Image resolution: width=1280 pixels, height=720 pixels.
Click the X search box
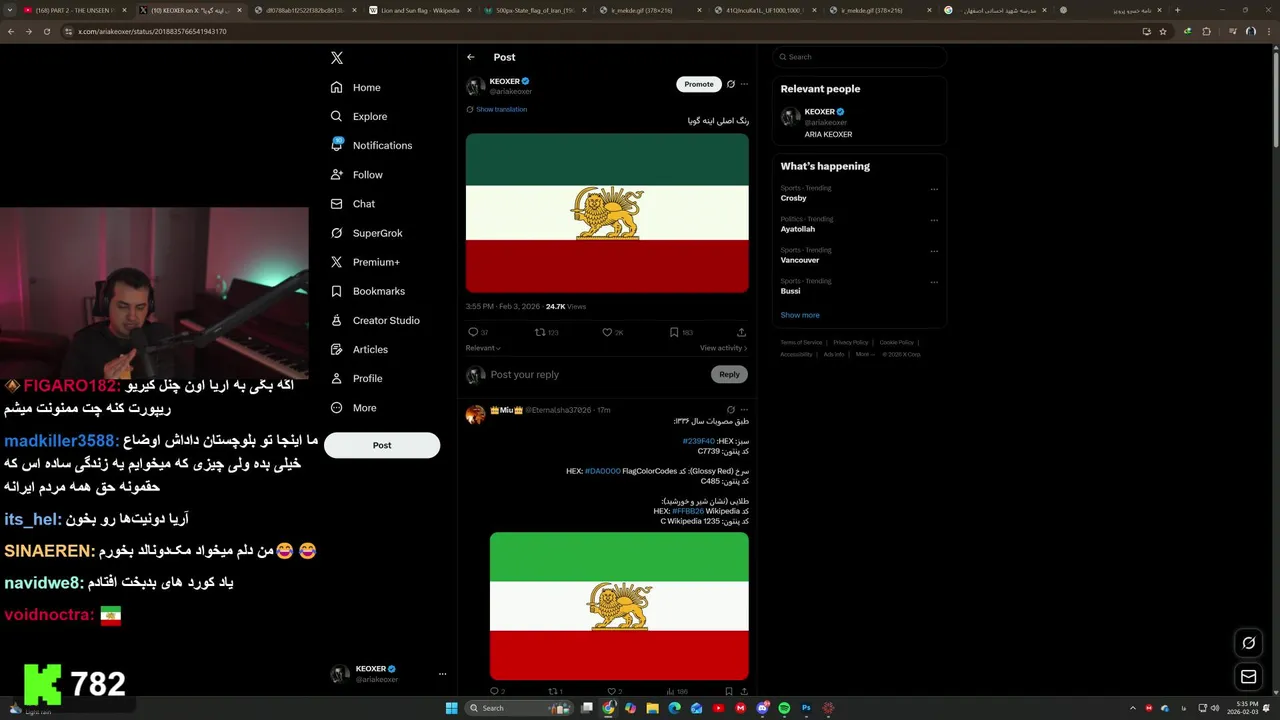pos(860,57)
